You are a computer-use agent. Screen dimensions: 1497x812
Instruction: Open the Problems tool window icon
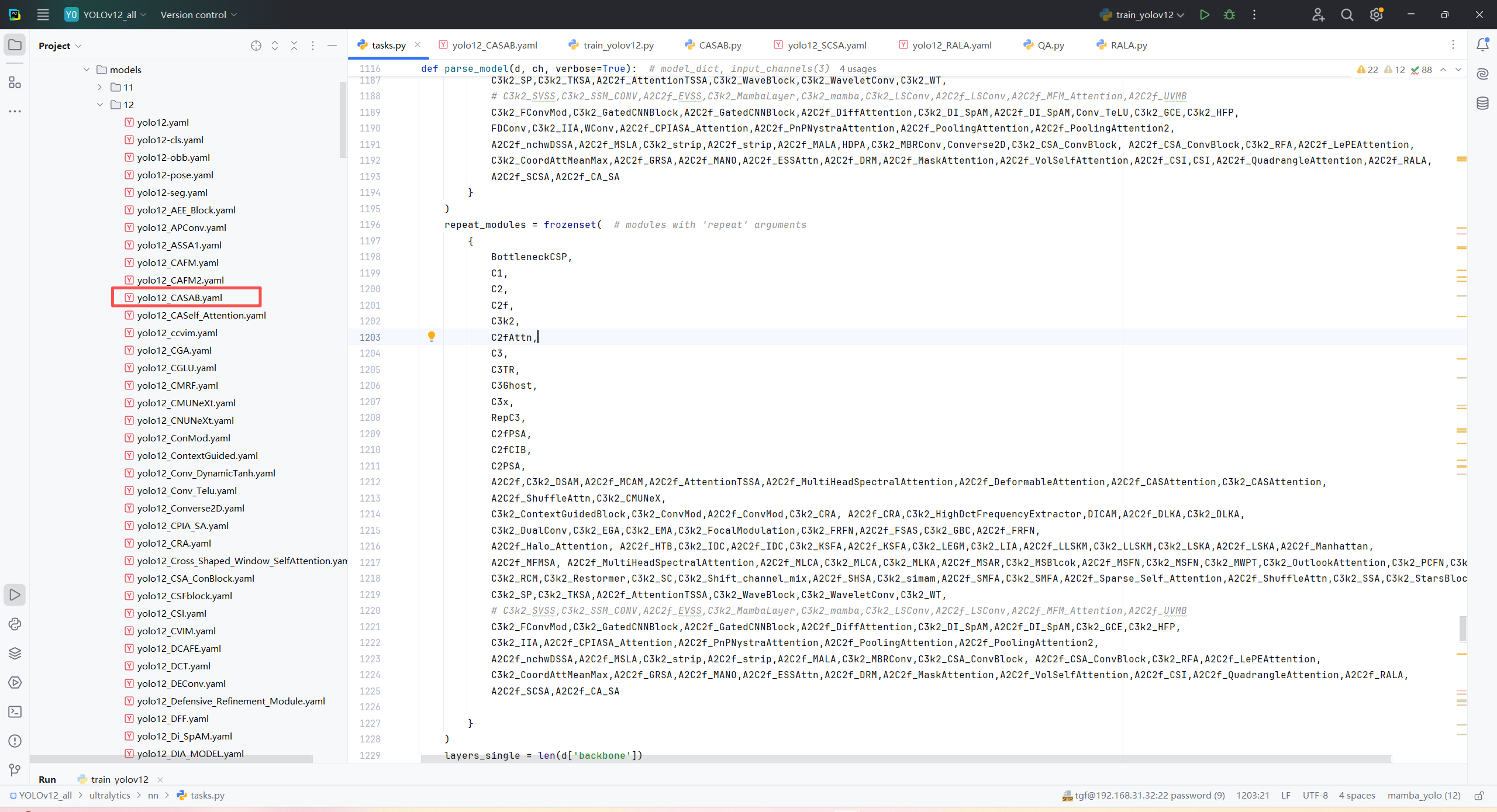pyautogui.click(x=15, y=741)
